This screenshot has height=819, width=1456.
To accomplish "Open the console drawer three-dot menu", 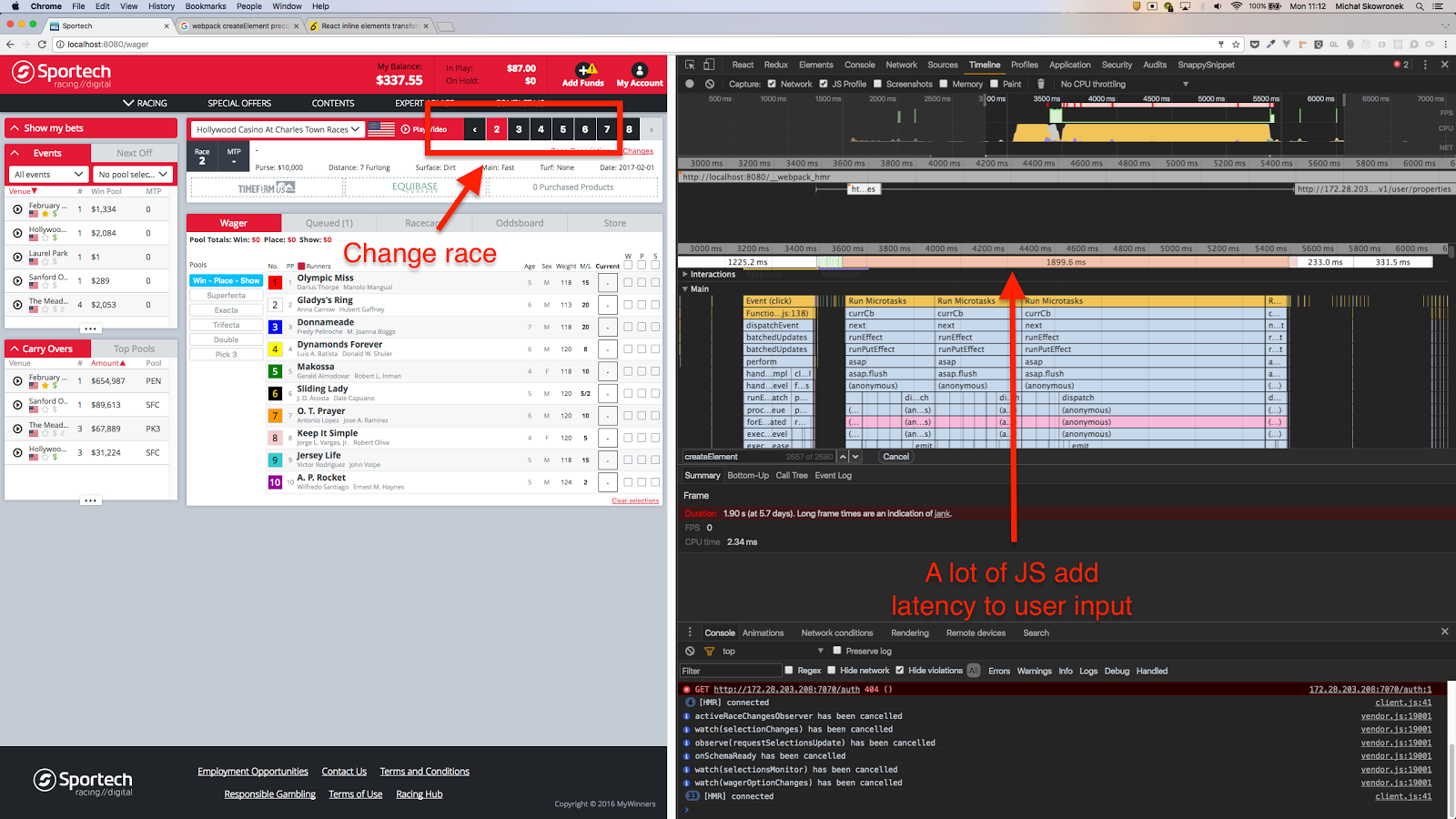I will click(x=690, y=632).
